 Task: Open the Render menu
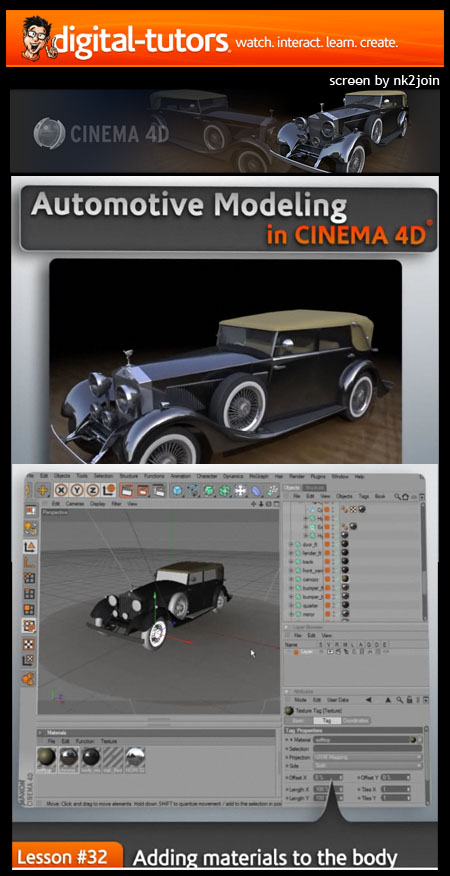(296, 476)
